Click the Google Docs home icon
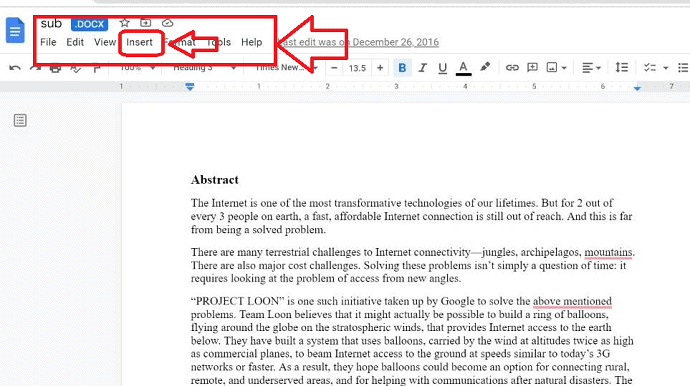The height and width of the screenshot is (386, 690). (15, 30)
